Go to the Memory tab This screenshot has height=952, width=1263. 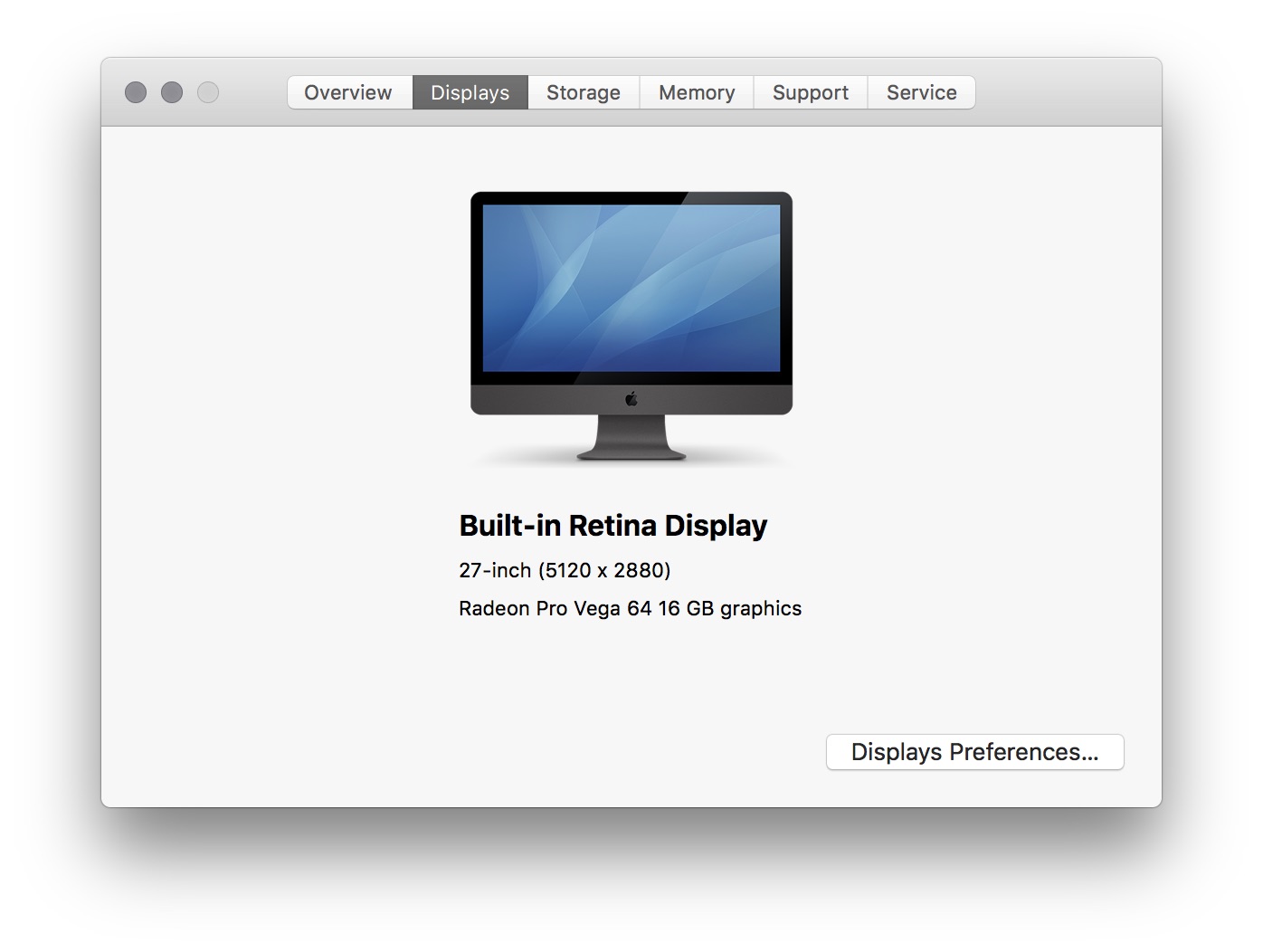click(x=697, y=92)
